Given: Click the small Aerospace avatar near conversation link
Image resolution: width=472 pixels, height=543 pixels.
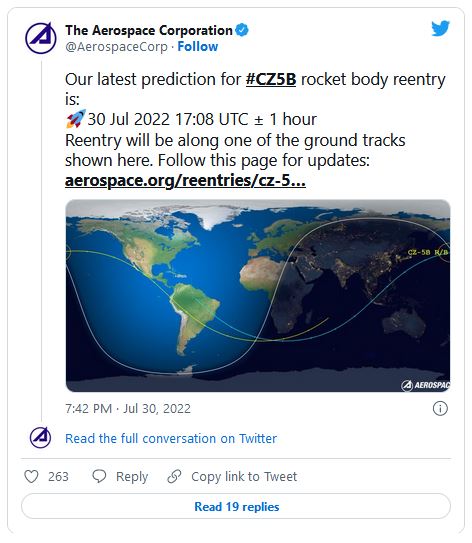Looking at the screenshot, I should 41,437.
